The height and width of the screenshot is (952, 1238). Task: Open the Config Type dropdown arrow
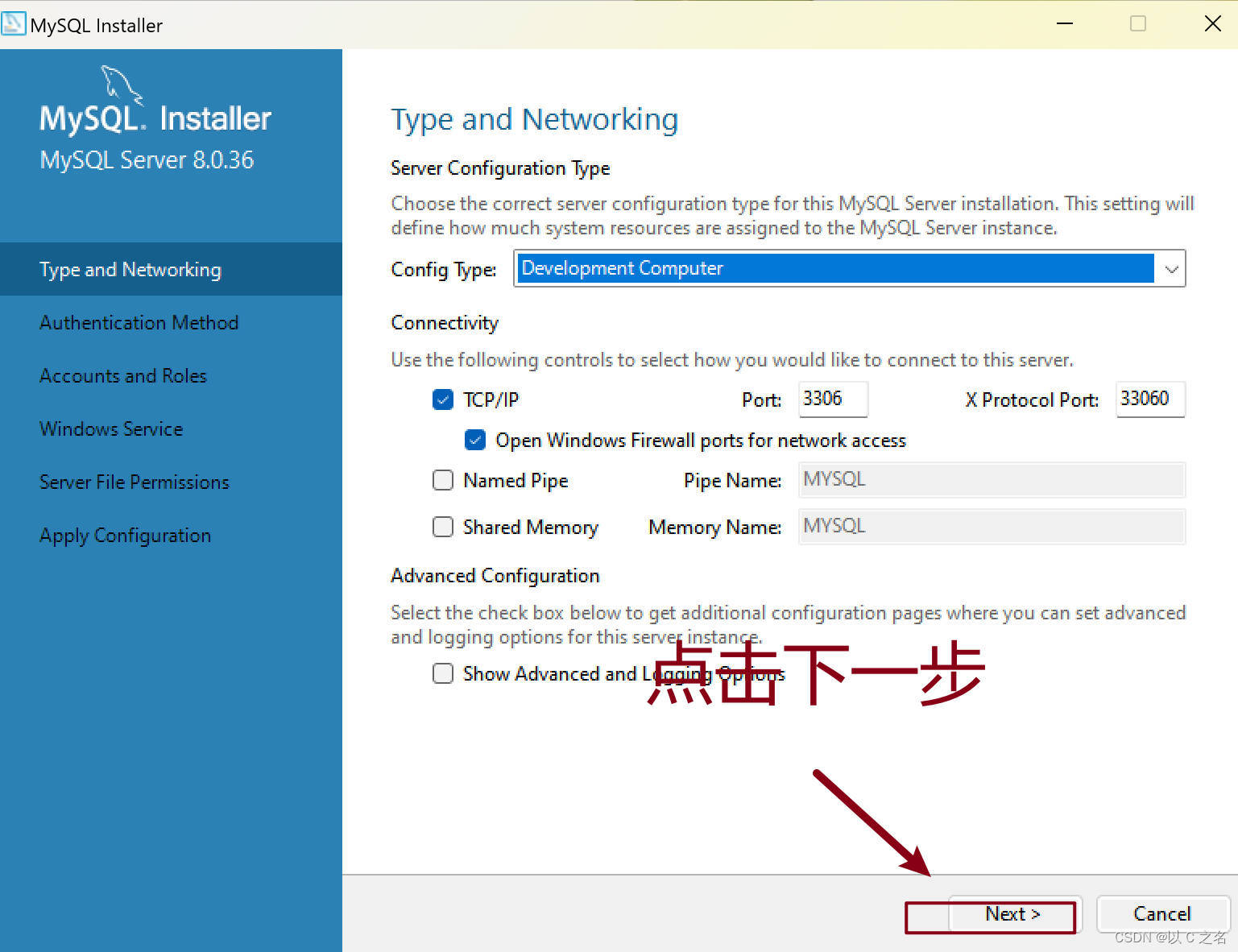(x=1171, y=269)
